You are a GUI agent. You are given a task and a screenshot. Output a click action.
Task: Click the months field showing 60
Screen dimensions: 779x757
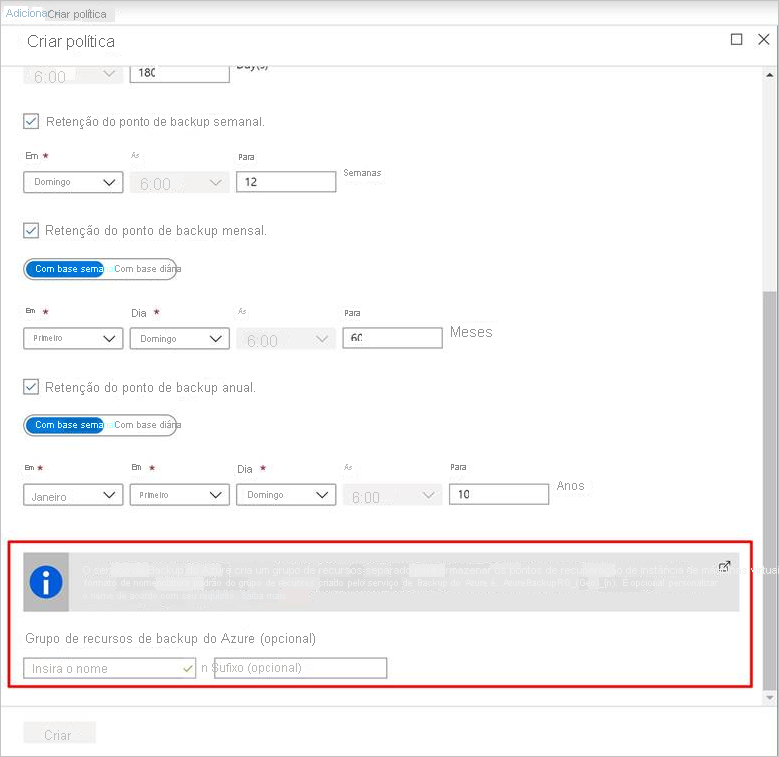[392, 338]
